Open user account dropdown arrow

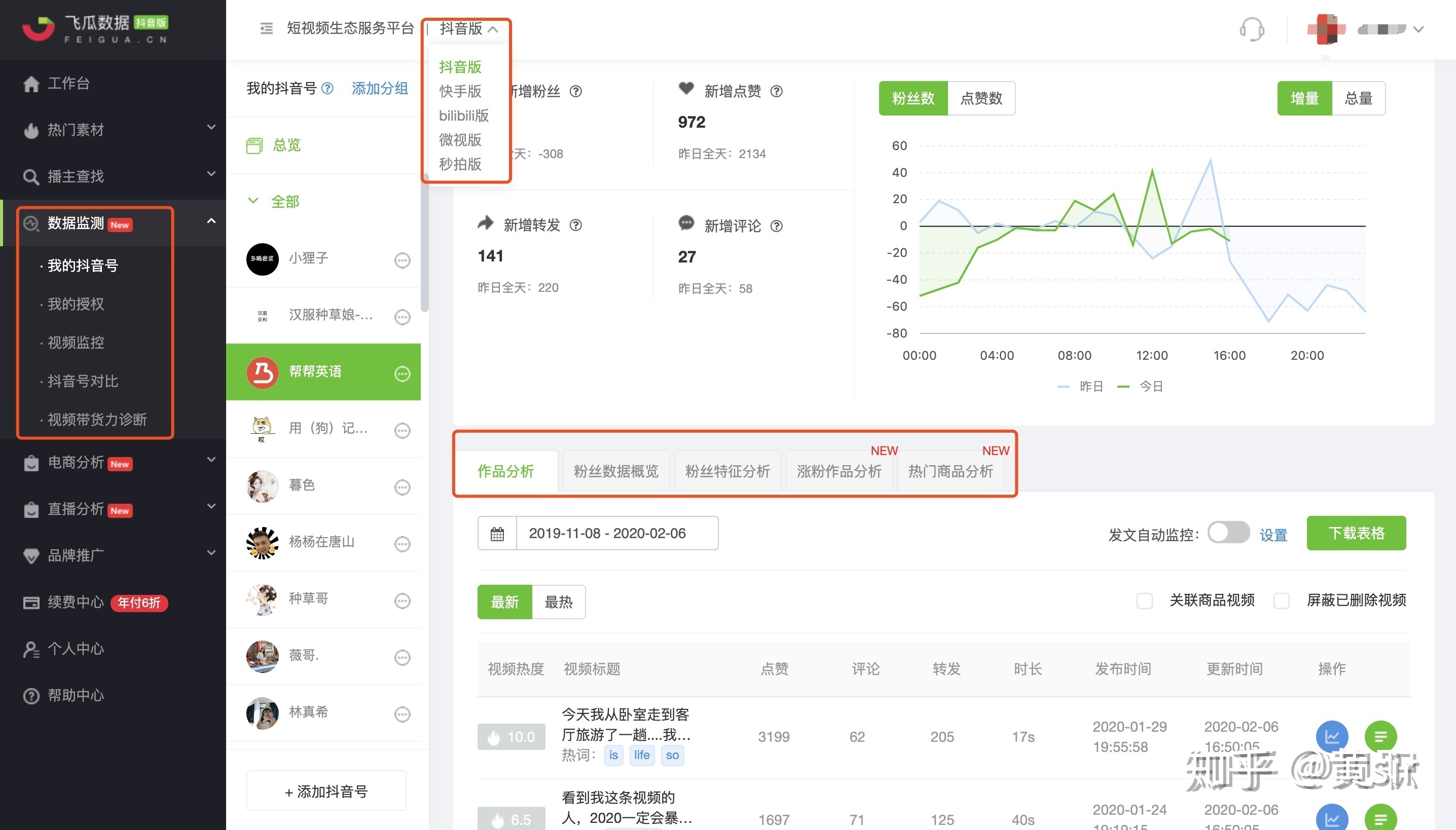click(1418, 29)
